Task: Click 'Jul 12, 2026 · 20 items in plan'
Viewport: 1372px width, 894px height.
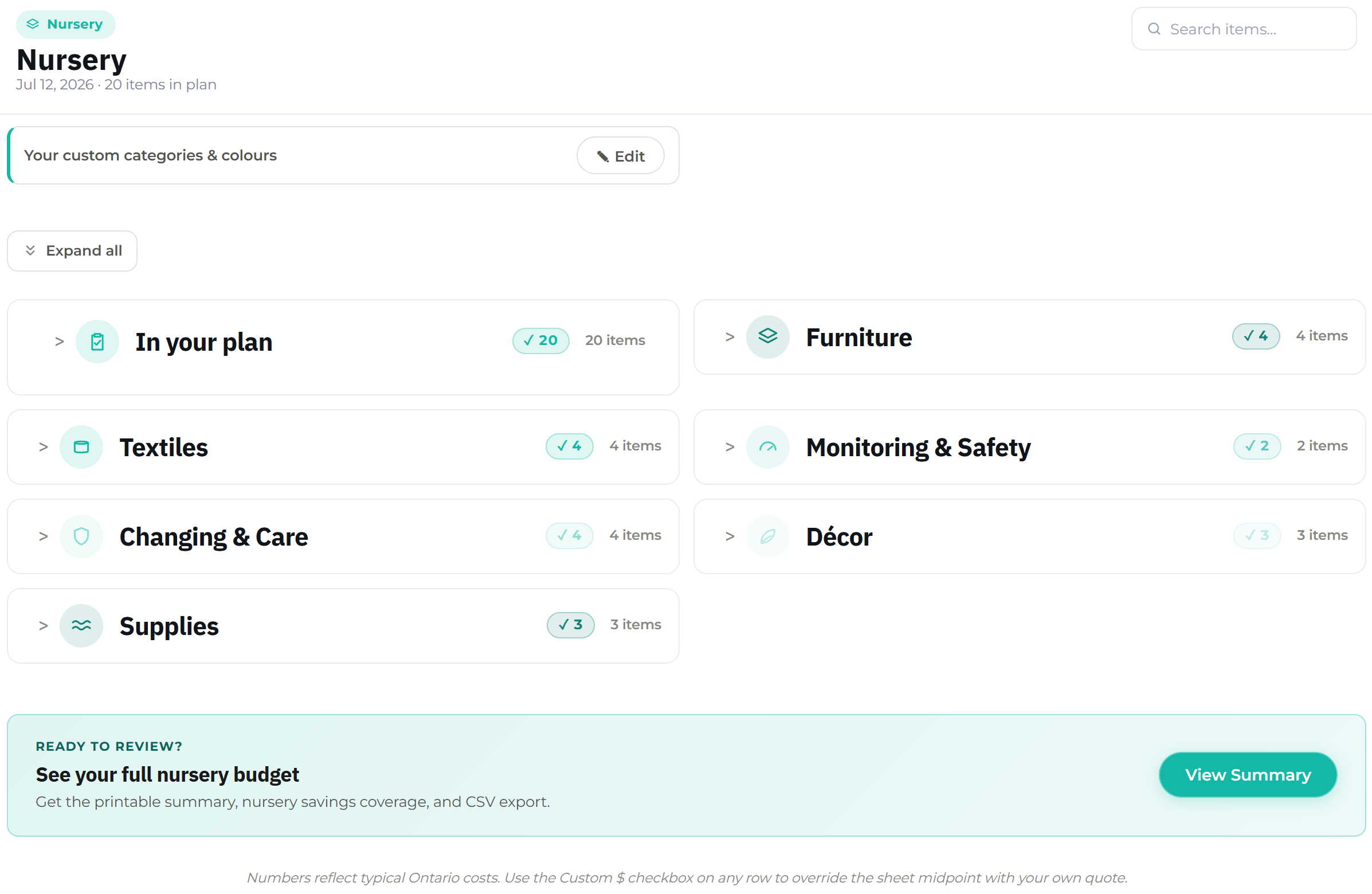Action: point(116,85)
